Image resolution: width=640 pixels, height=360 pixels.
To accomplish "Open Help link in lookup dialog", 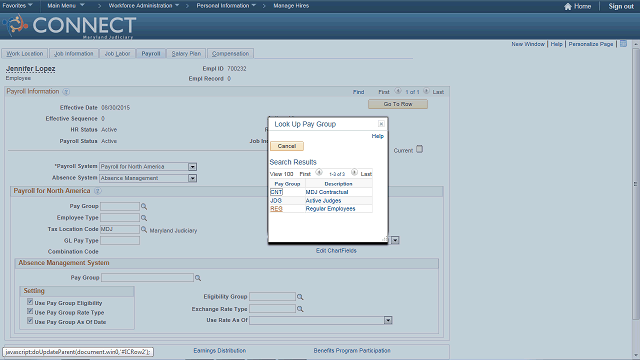I will 378,136.
